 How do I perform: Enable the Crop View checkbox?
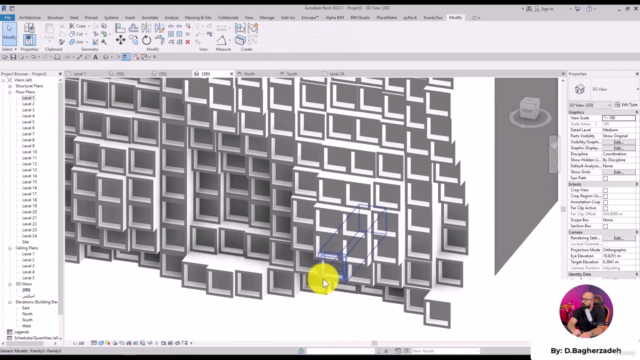tap(605, 190)
